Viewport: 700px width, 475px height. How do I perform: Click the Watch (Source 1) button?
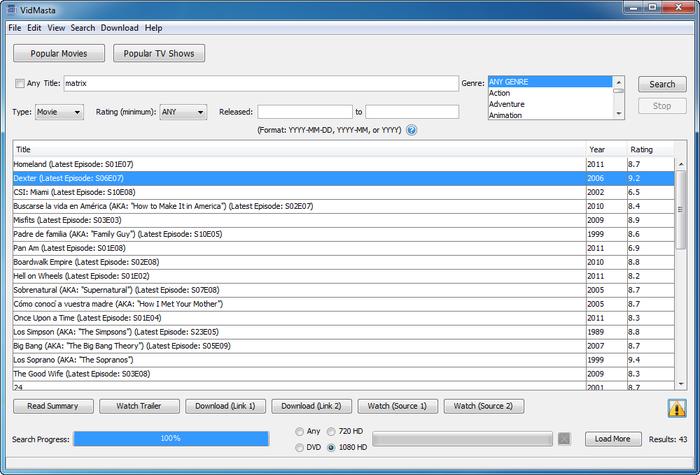(397, 406)
